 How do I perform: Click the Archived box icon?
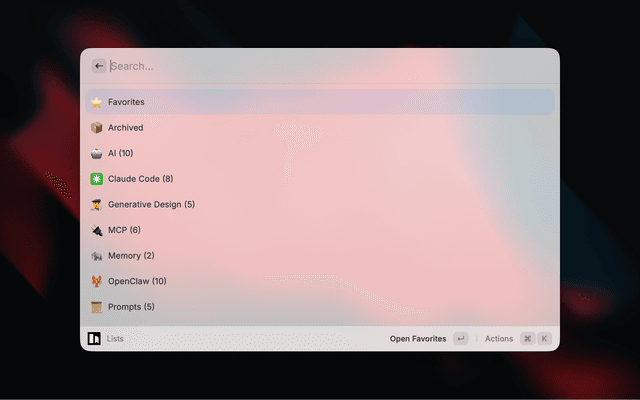(x=96, y=128)
